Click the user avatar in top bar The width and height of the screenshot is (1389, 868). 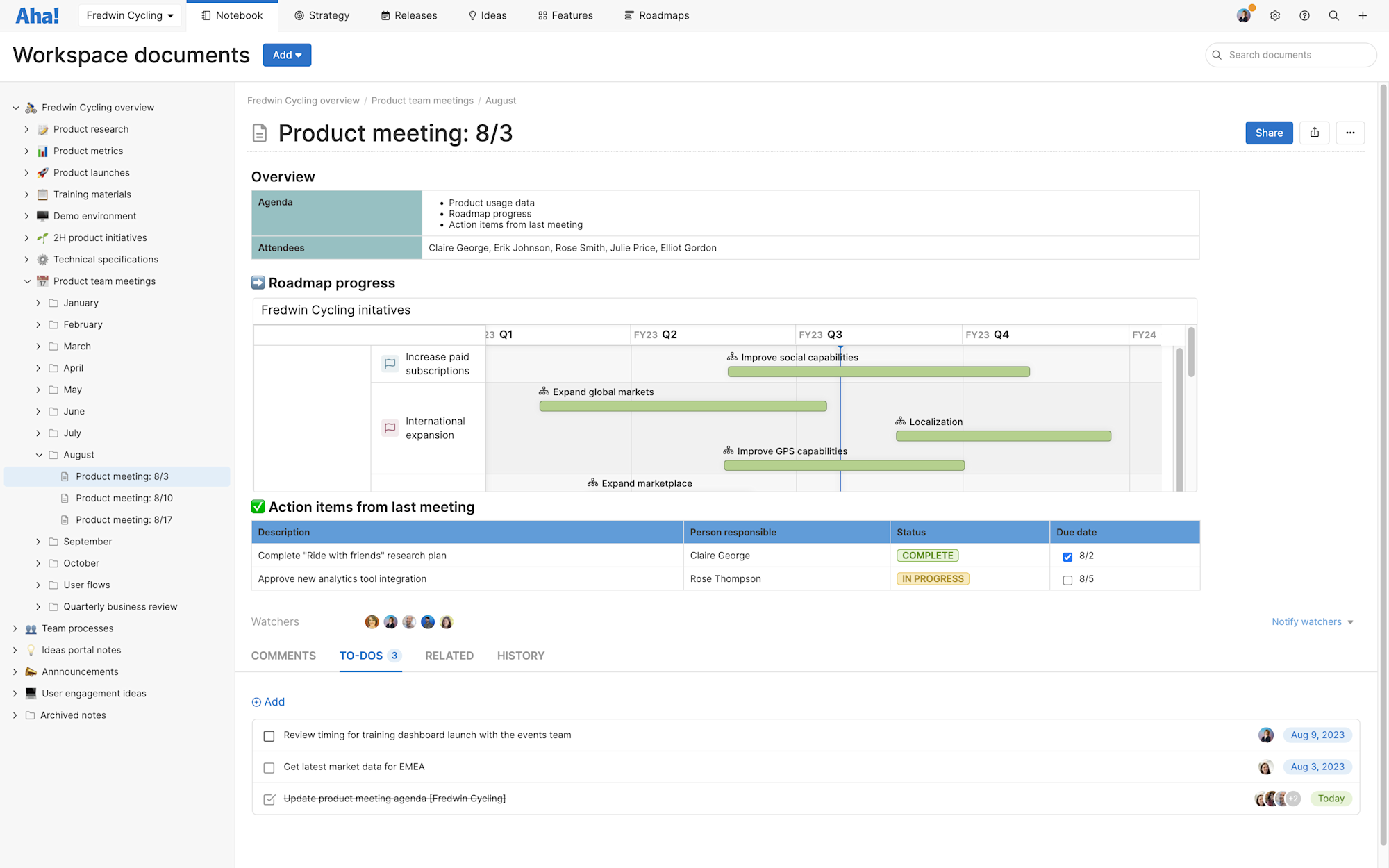1243,15
